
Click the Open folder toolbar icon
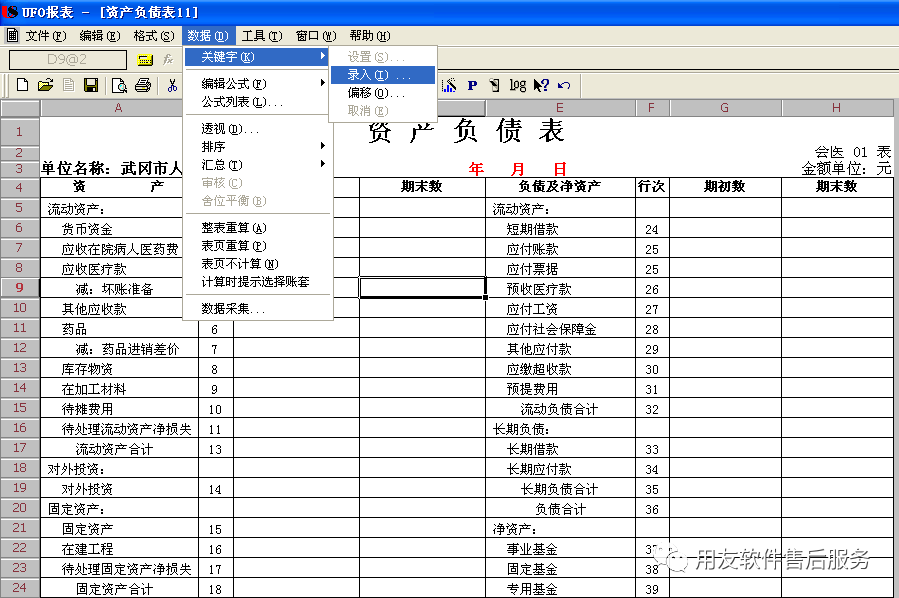click(45, 85)
